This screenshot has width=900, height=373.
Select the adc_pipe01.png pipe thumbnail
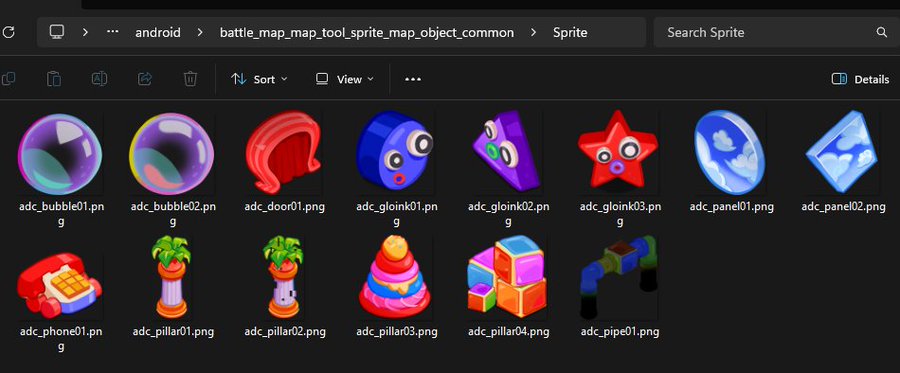(619, 278)
